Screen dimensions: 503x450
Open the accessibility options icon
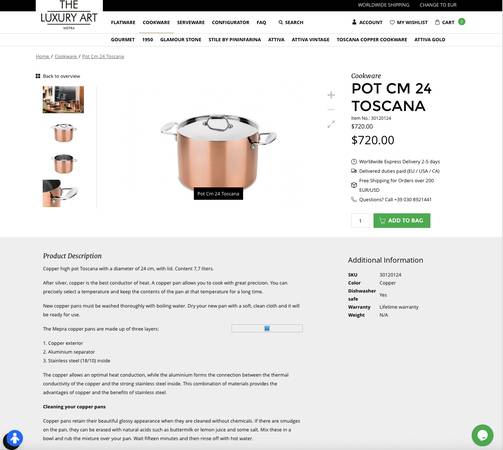[x=14, y=439]
